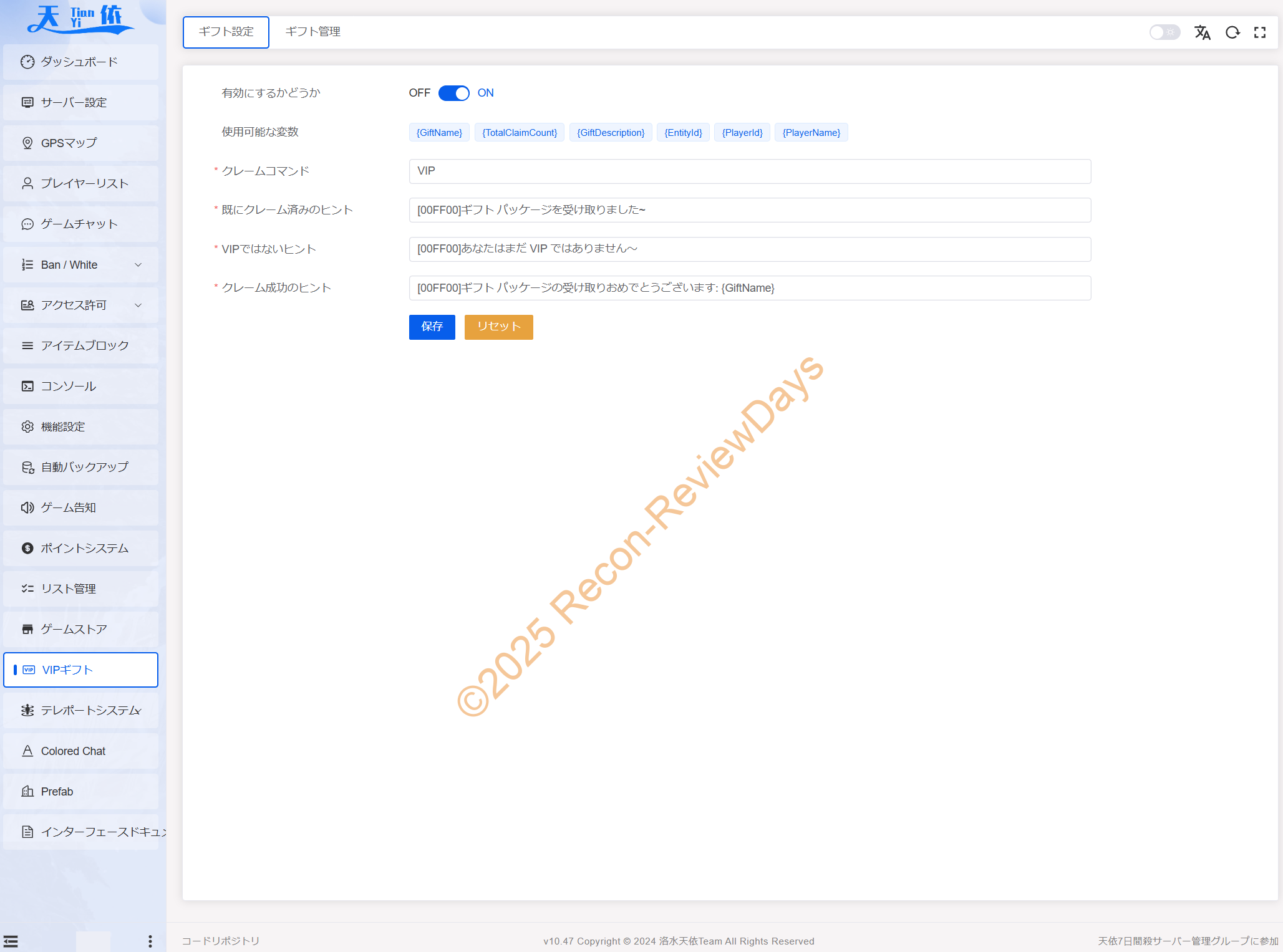Switch to the ギフト管理 tab
The height and width of the screenshot is (952, 1283).
pos(312,32)
